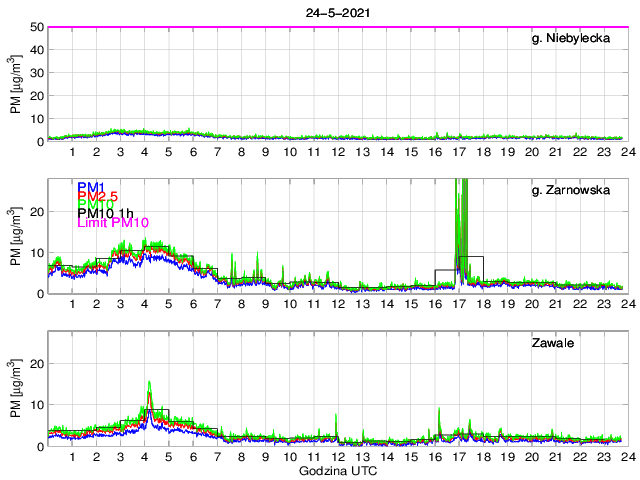The image size is (640, 480).
Task: Click the green peak near hour 4 in Zawale chart
Action: [149, 386]
